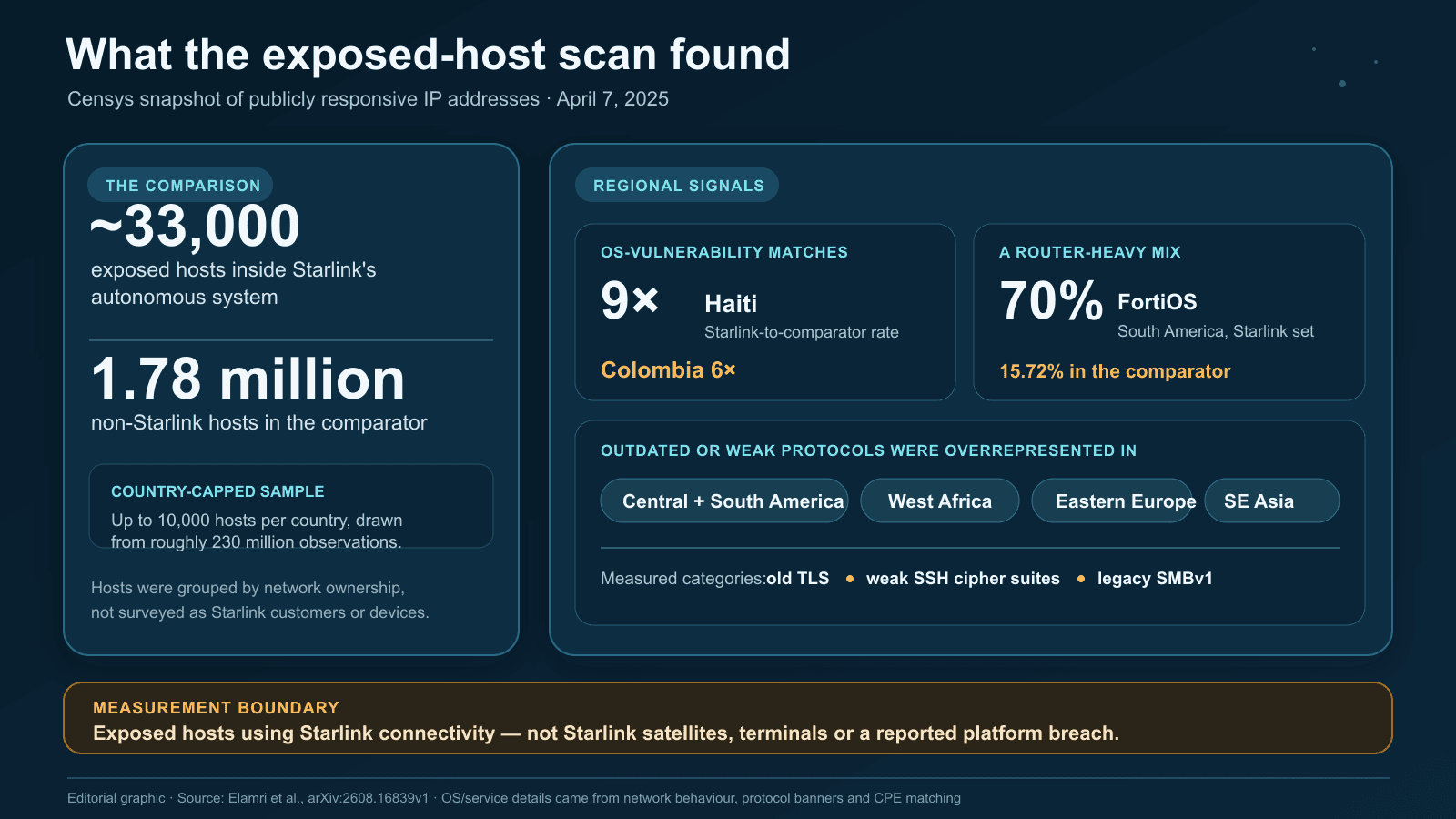1456x819 pixels.
Task: Select the "Central + South America" chip
Action: [724, 500]
